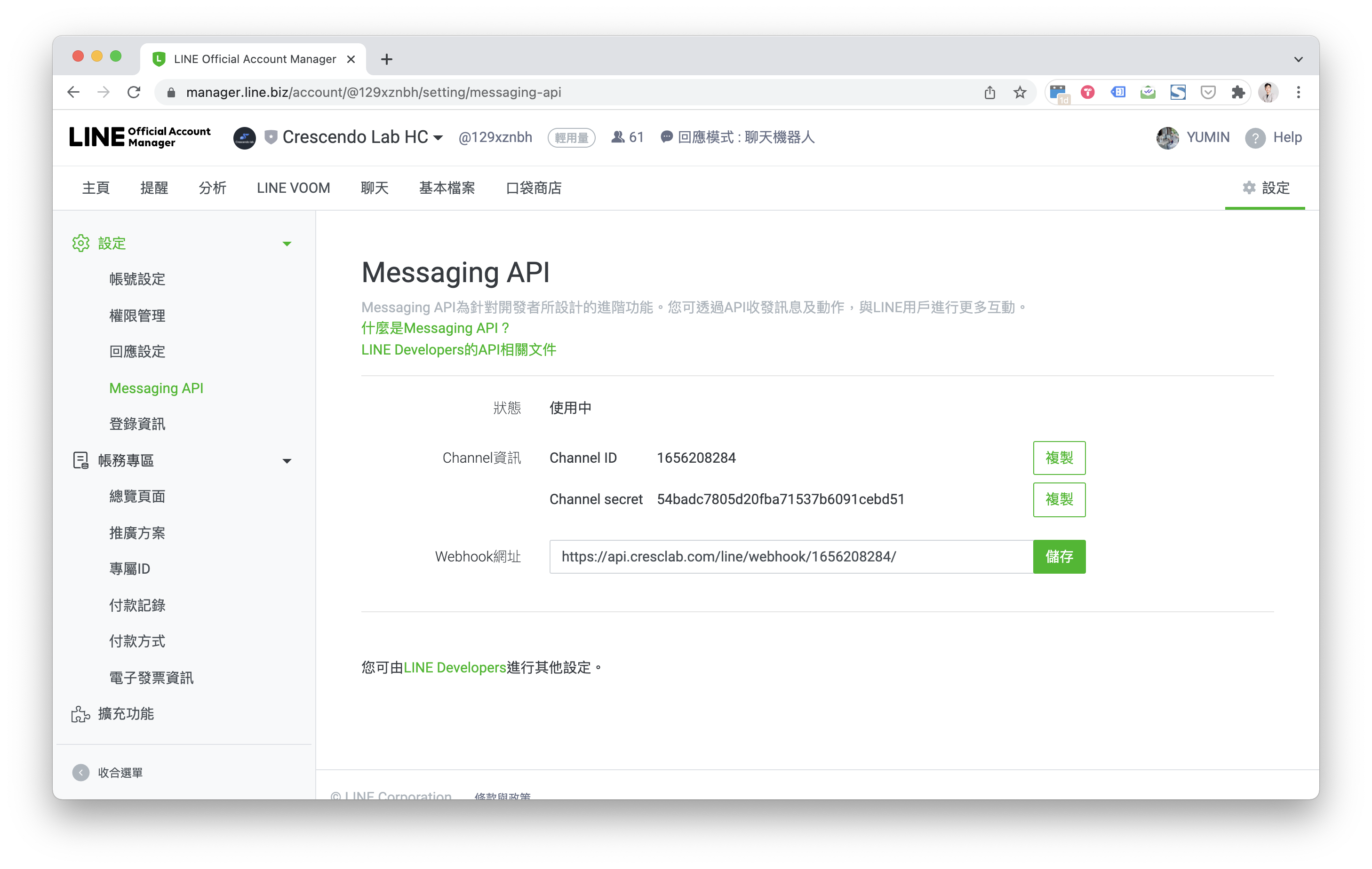Screen dimensions: 1372x869
Task: Open the Extensions puzzle icon
Action: pos(1237,92)
